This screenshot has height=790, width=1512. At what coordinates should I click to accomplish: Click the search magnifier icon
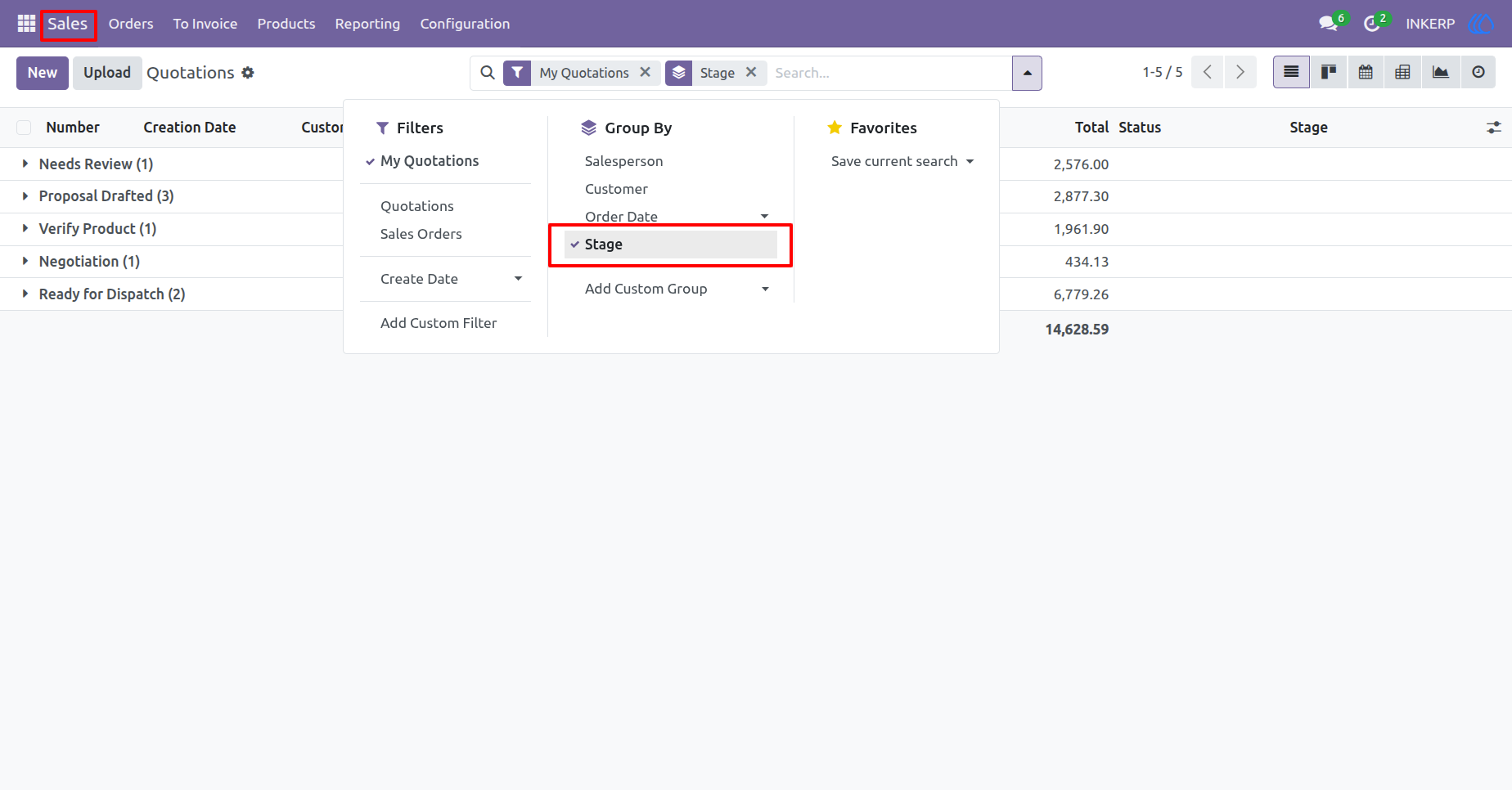click(x=488, y=73)
